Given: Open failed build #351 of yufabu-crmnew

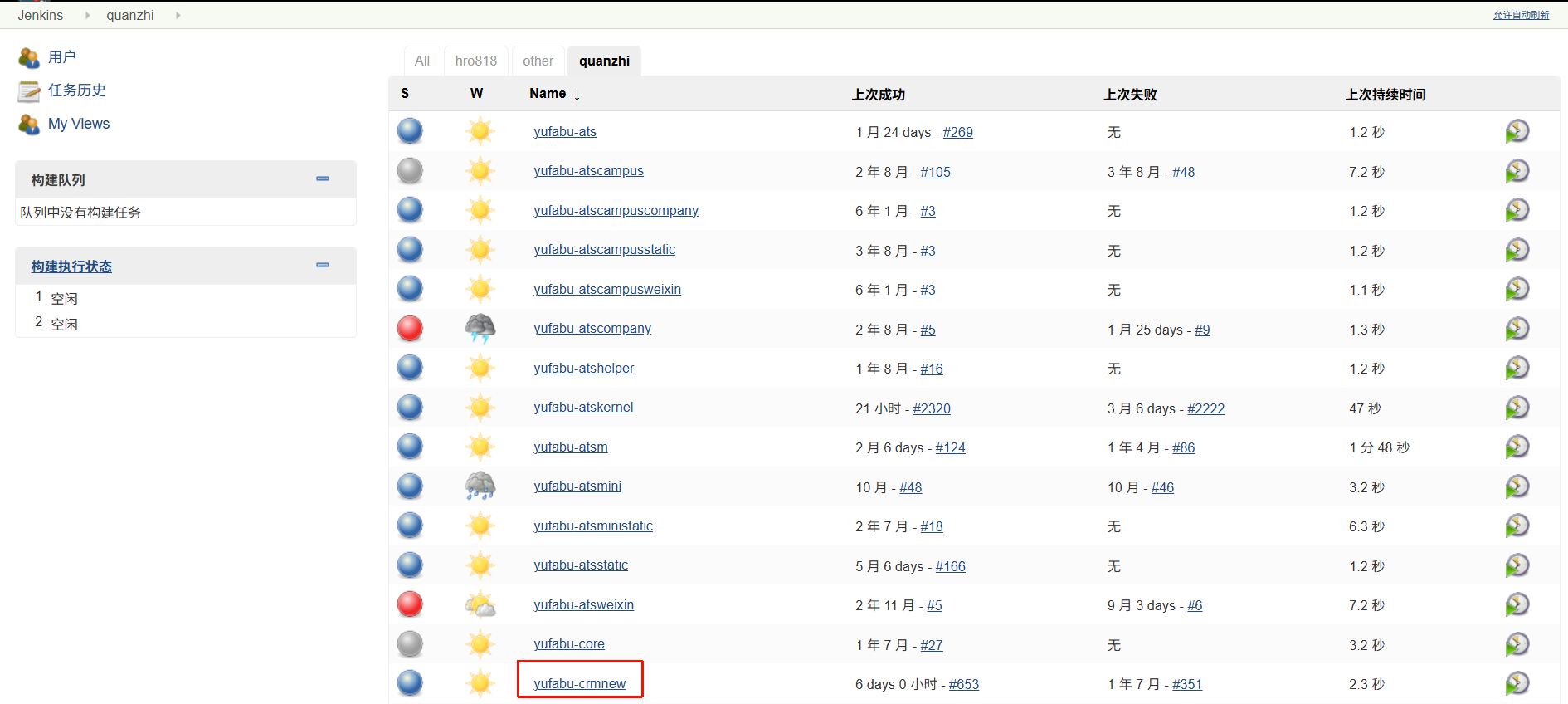Looking at the screenshot, I should 1187,684.
